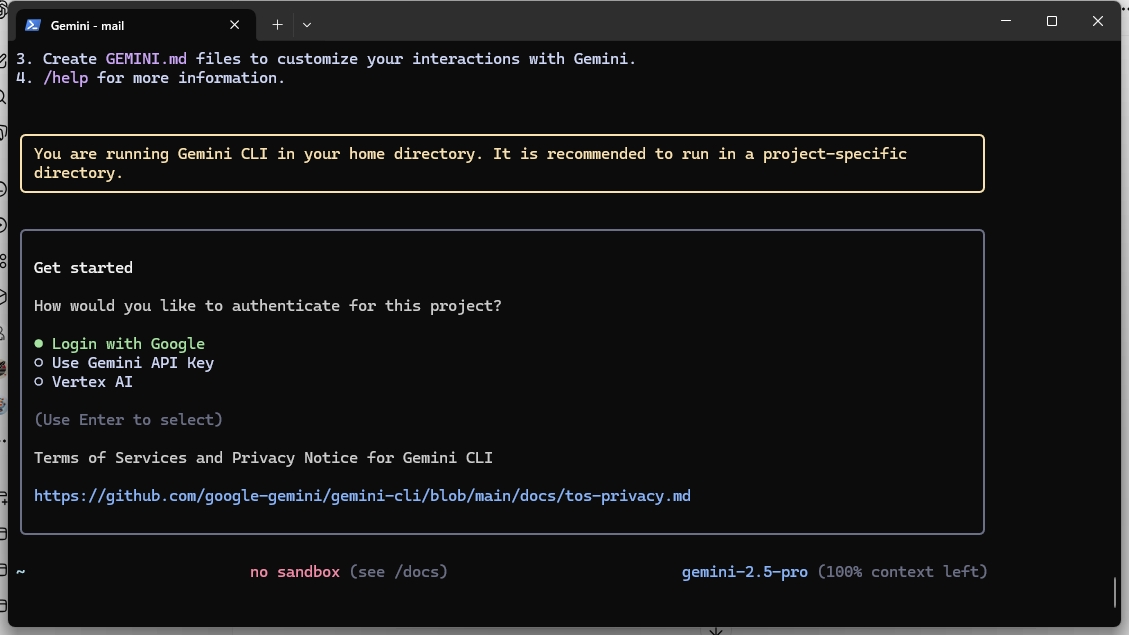Click the PowerShell icon in the tab

pos(32,25)
